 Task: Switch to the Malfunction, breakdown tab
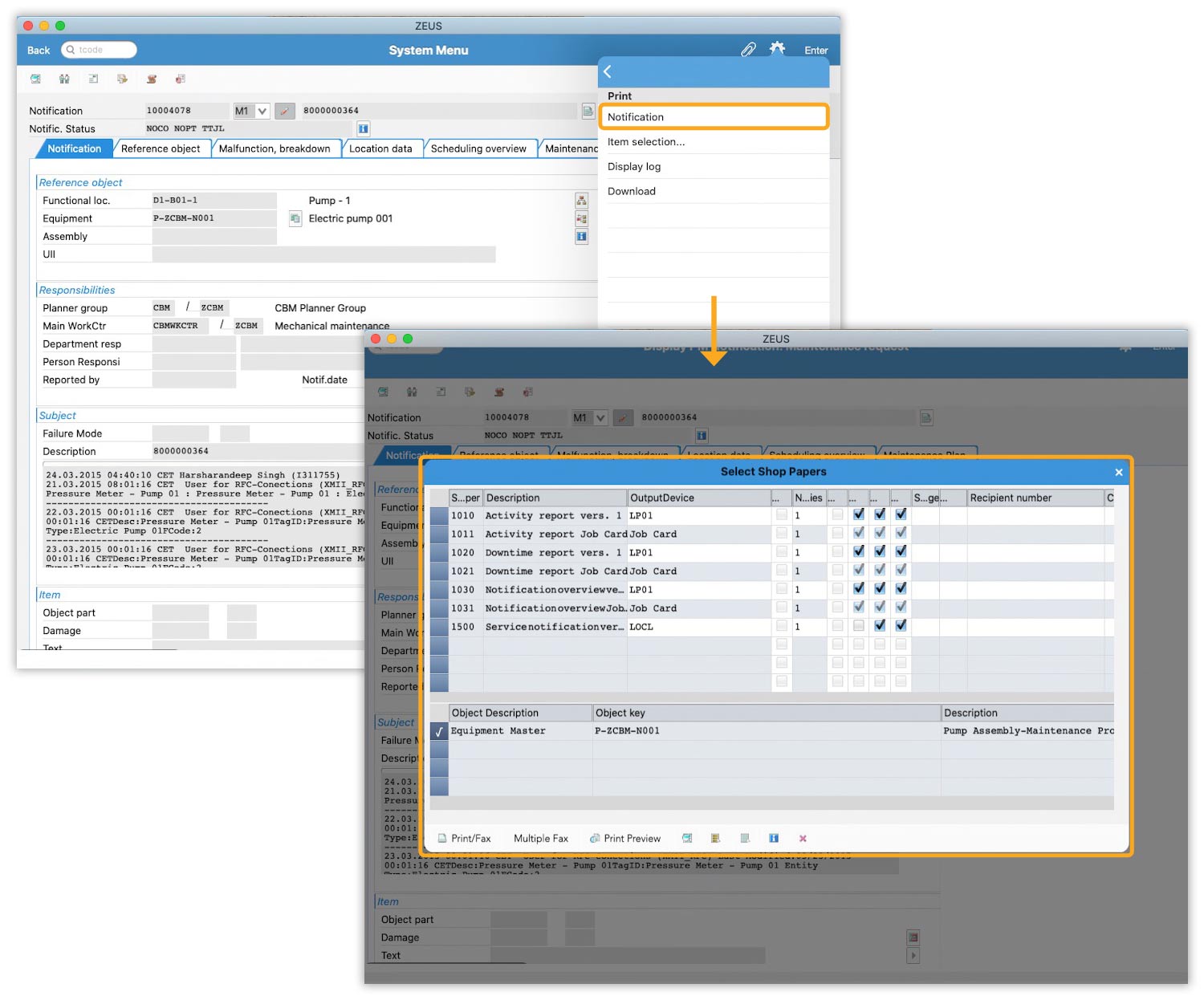tap(275, 148)
